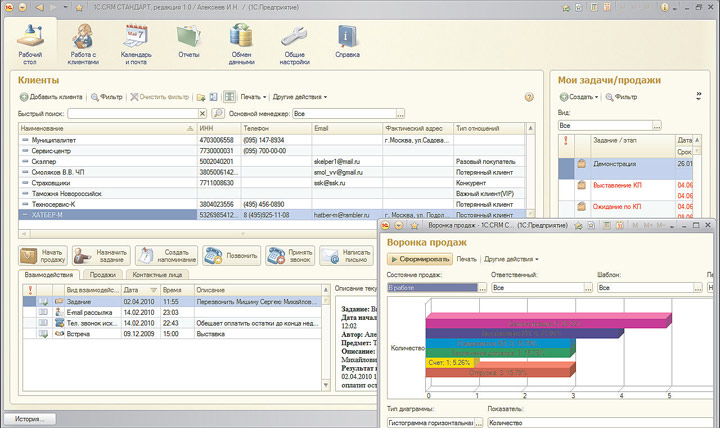Open Создать dropdown in Мои задачи

(x=579, y=97)
